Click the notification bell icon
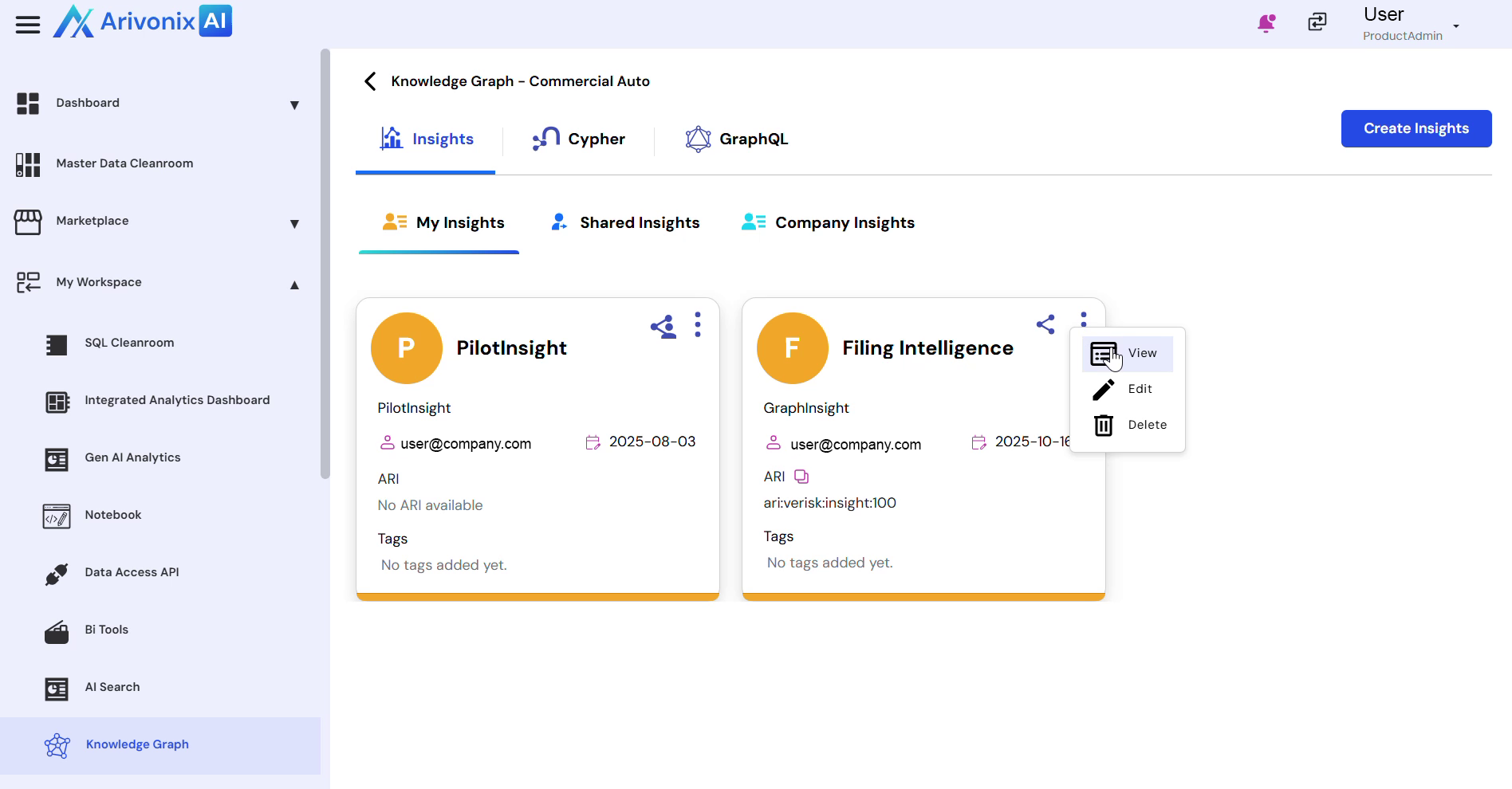The width and height of the screenshot is (1512, 789). pyautogui.click(x=1266, y=23)
